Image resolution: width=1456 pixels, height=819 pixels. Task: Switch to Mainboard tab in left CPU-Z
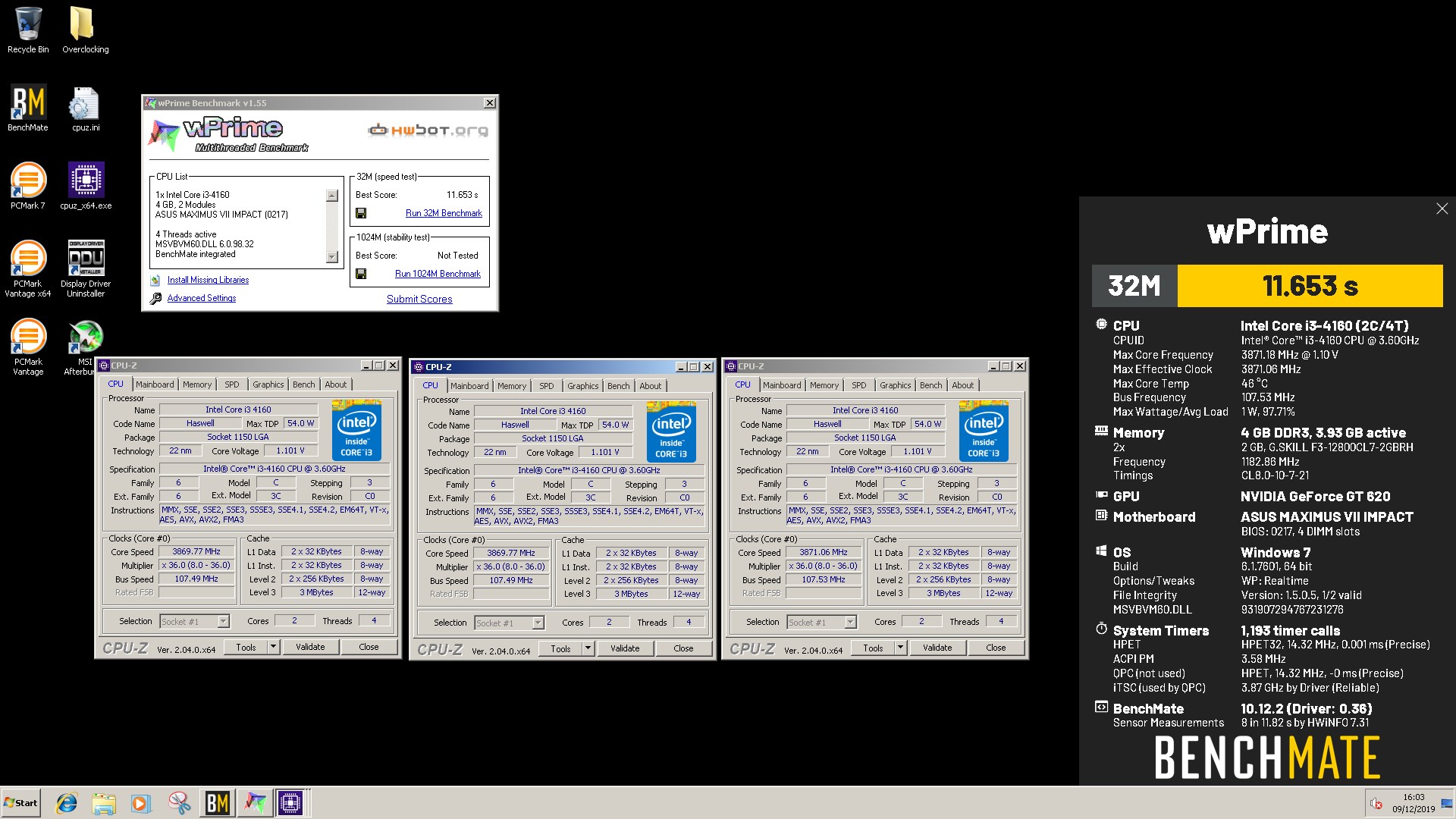coord(155,384)
